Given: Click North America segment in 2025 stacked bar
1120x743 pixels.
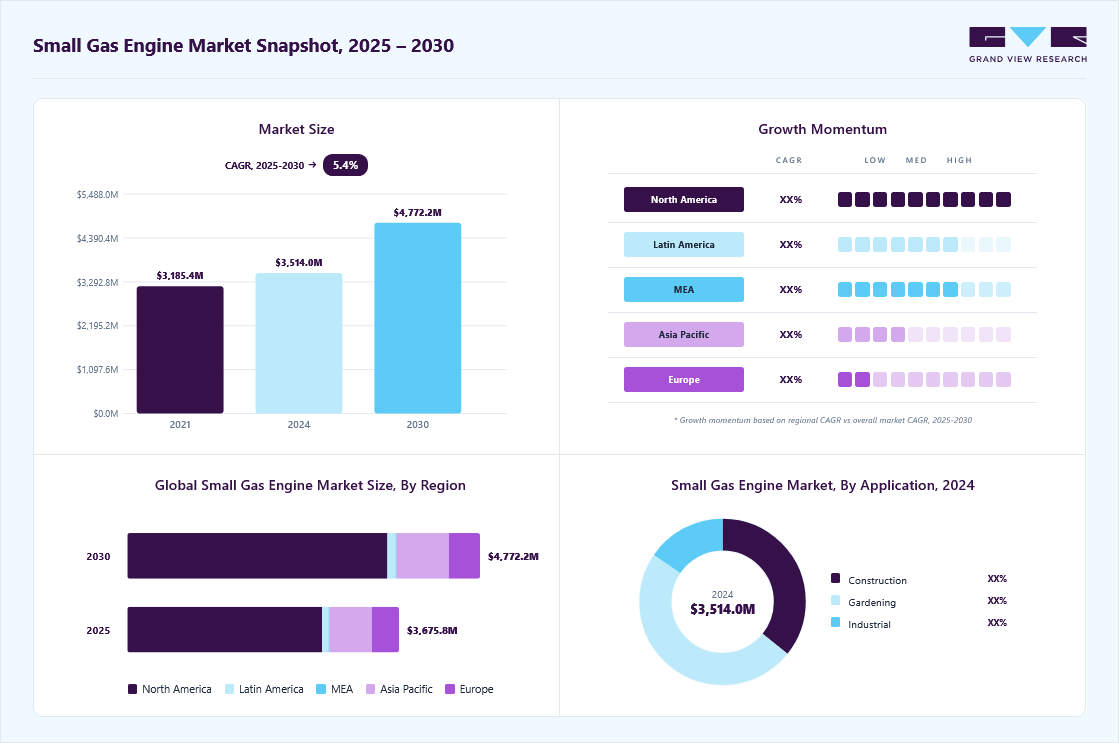Looking at the screenshot, I should pyautogui.click(x=225, y=629).
